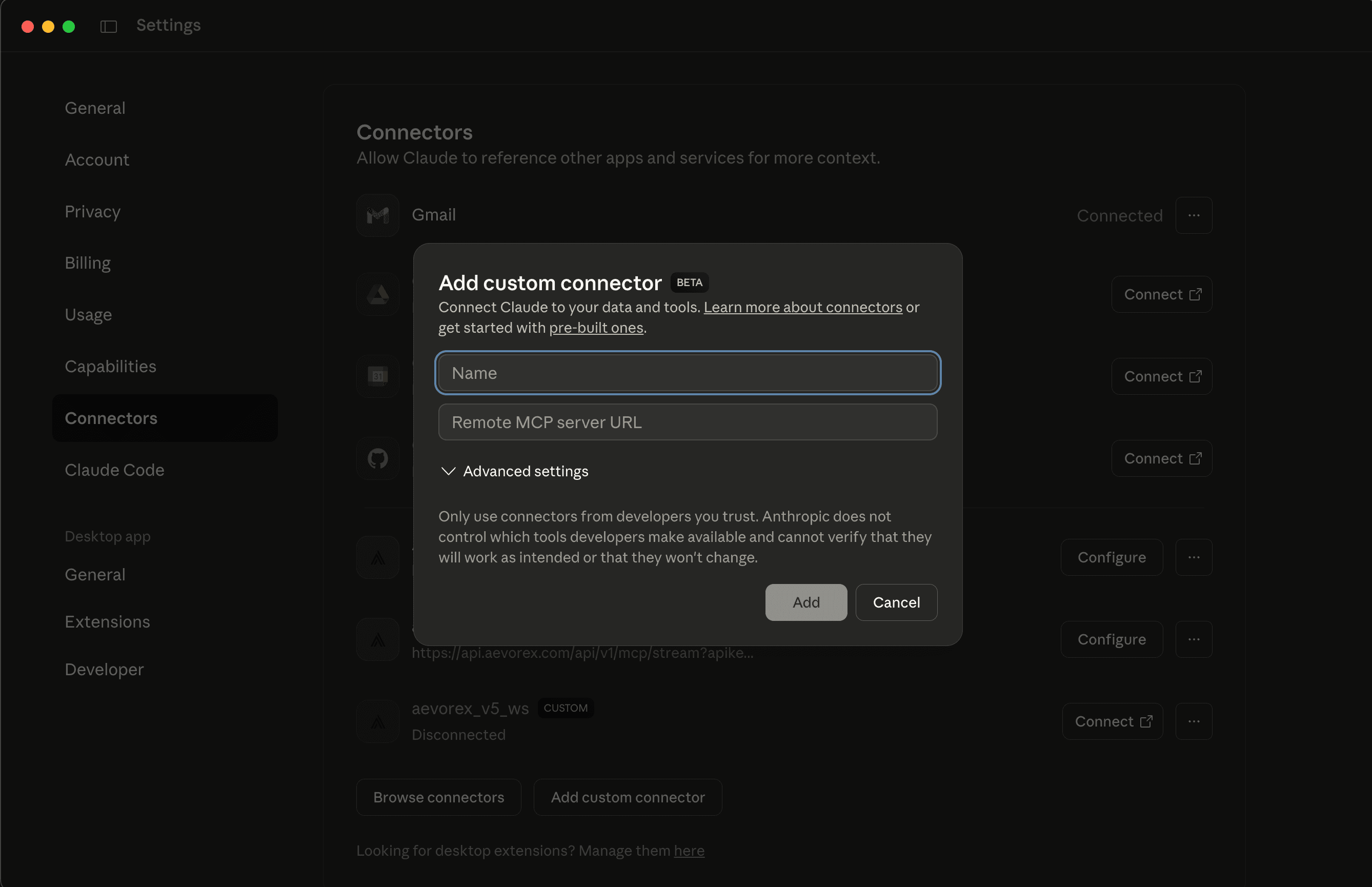Switch to the Connectors section in sidebar
The height and width of the screenshot is (887, 1372).
pos(111,418)
